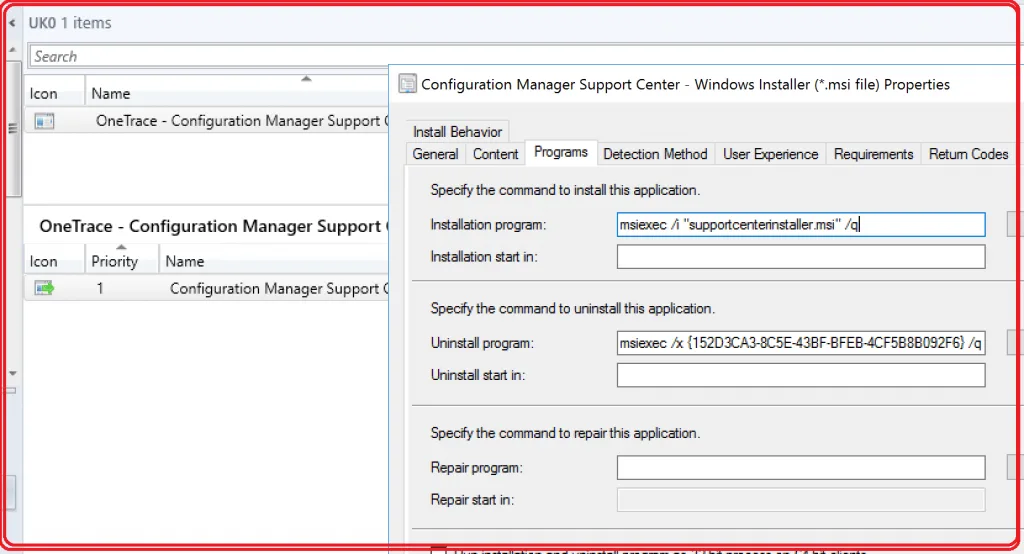Open the Return Codes tab
The image size is (1024, 554).
pyautogui.click(x=968, y=154)
